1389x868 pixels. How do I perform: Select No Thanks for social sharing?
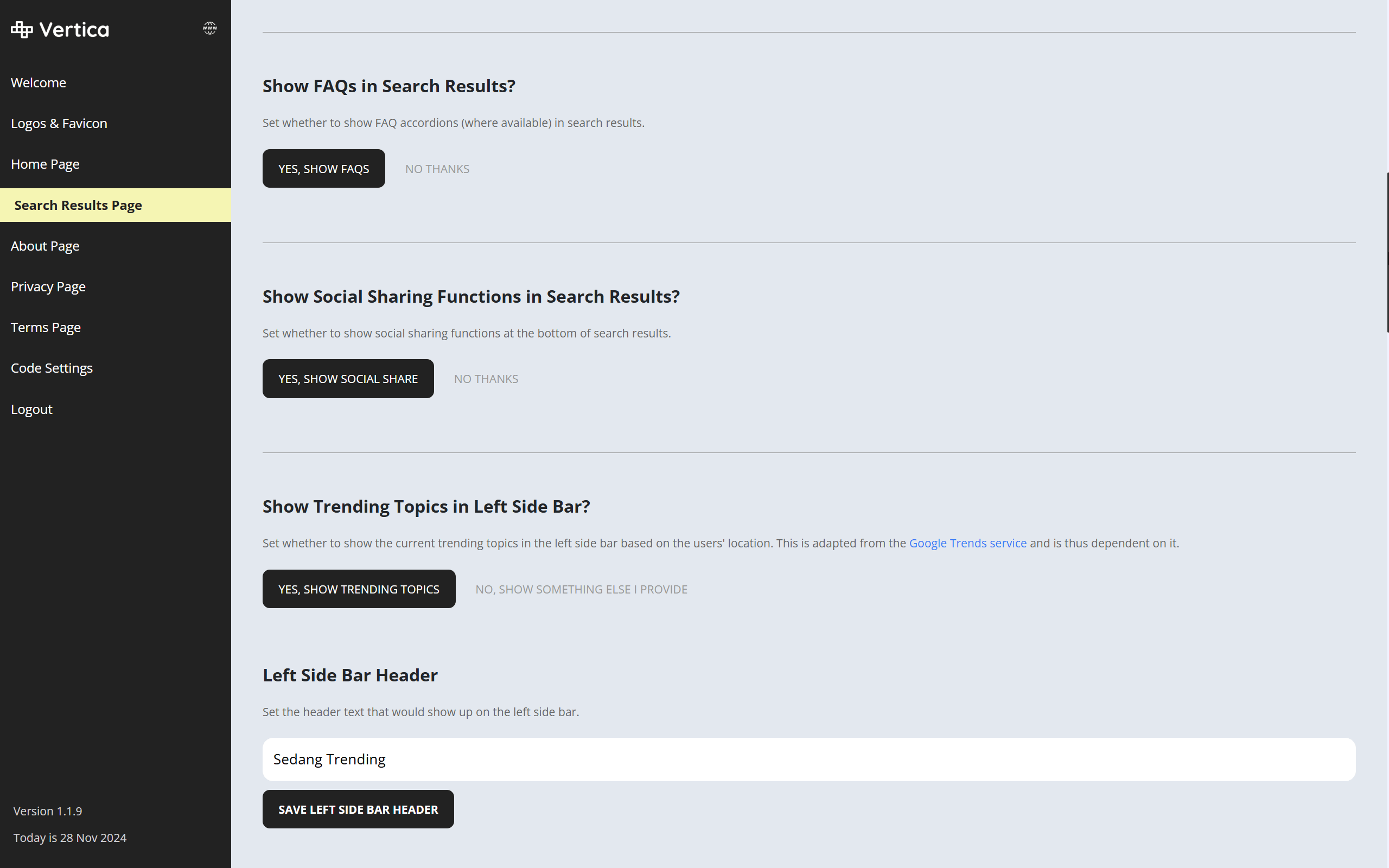coord(486,379)
